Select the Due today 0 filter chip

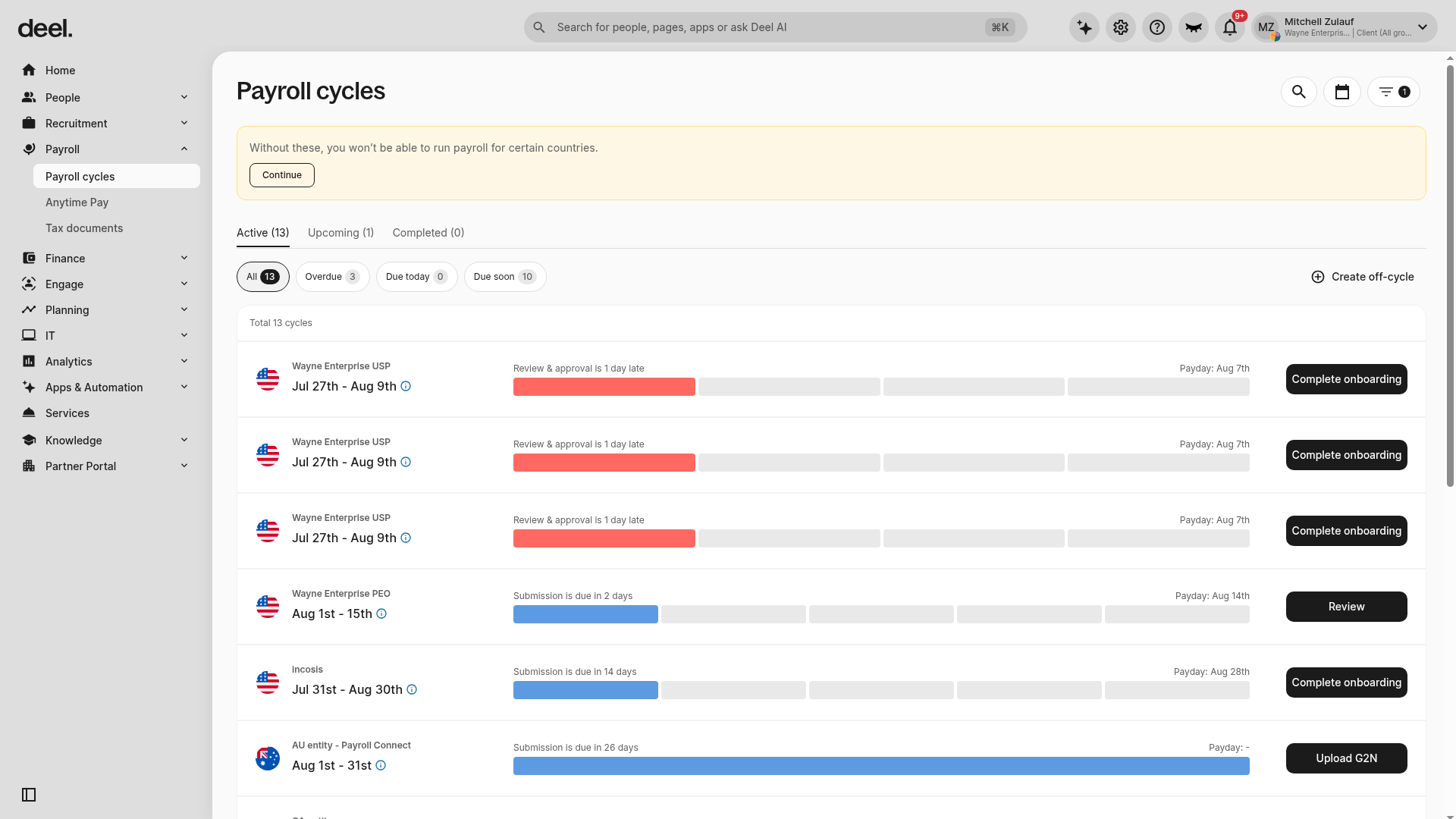point(416,277)
